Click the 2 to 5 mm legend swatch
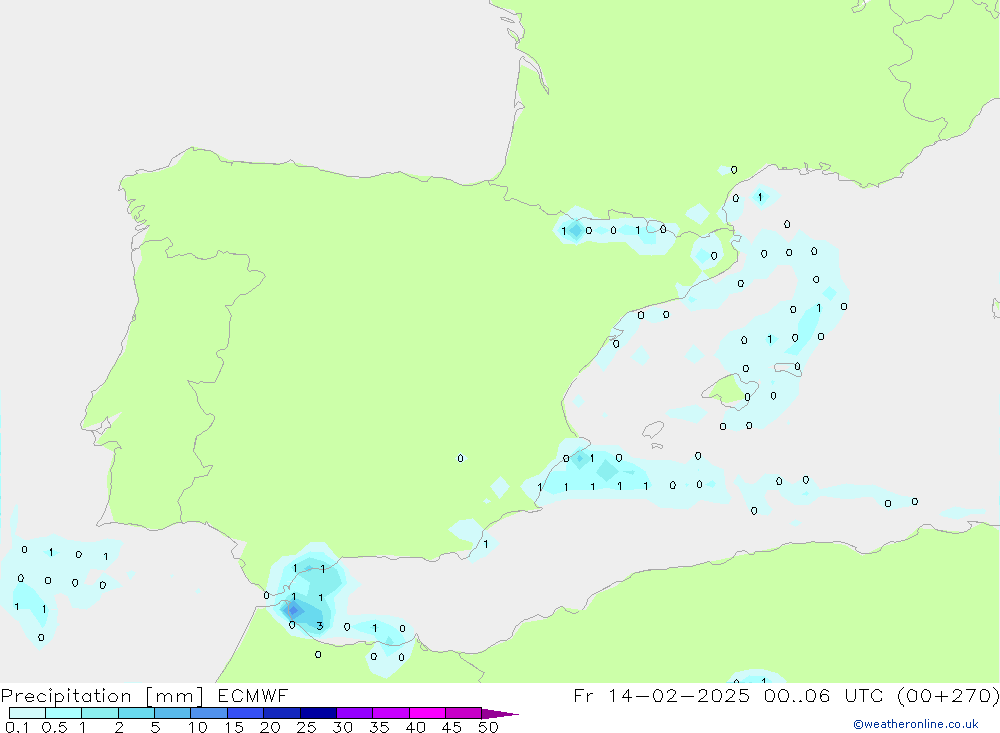The image size is (1000, 733). 136,713
